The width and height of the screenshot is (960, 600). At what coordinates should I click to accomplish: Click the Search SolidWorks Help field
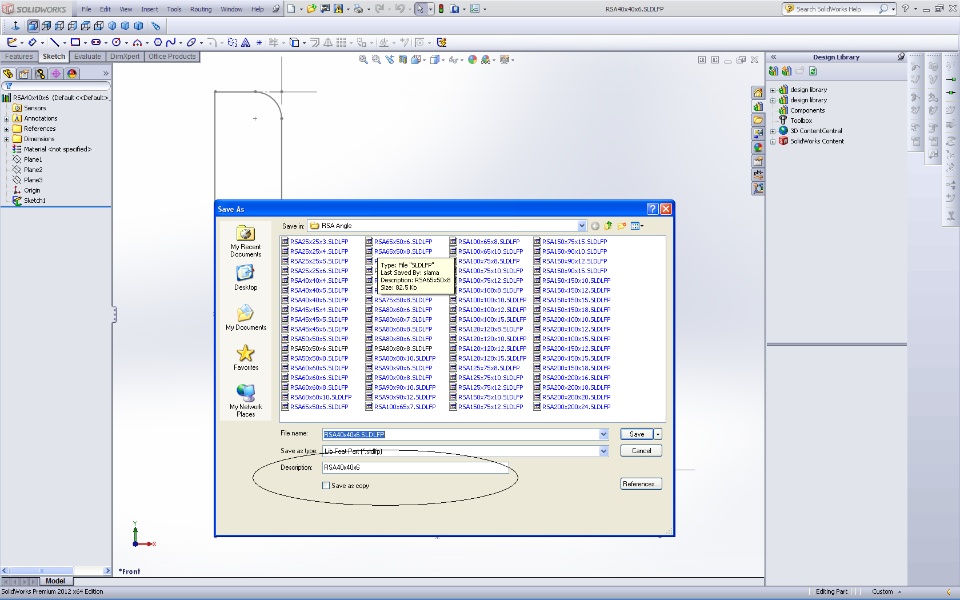pos(838,9)
